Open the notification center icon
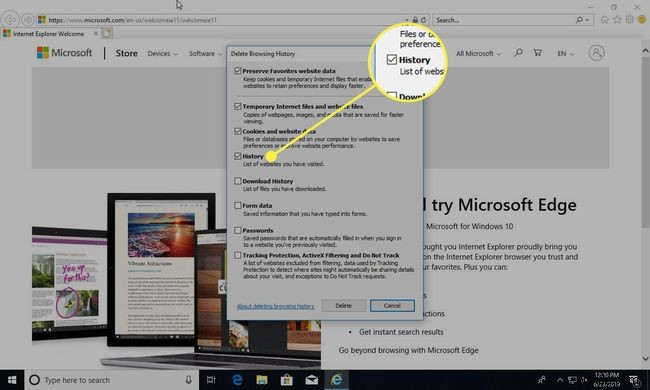 635,380
